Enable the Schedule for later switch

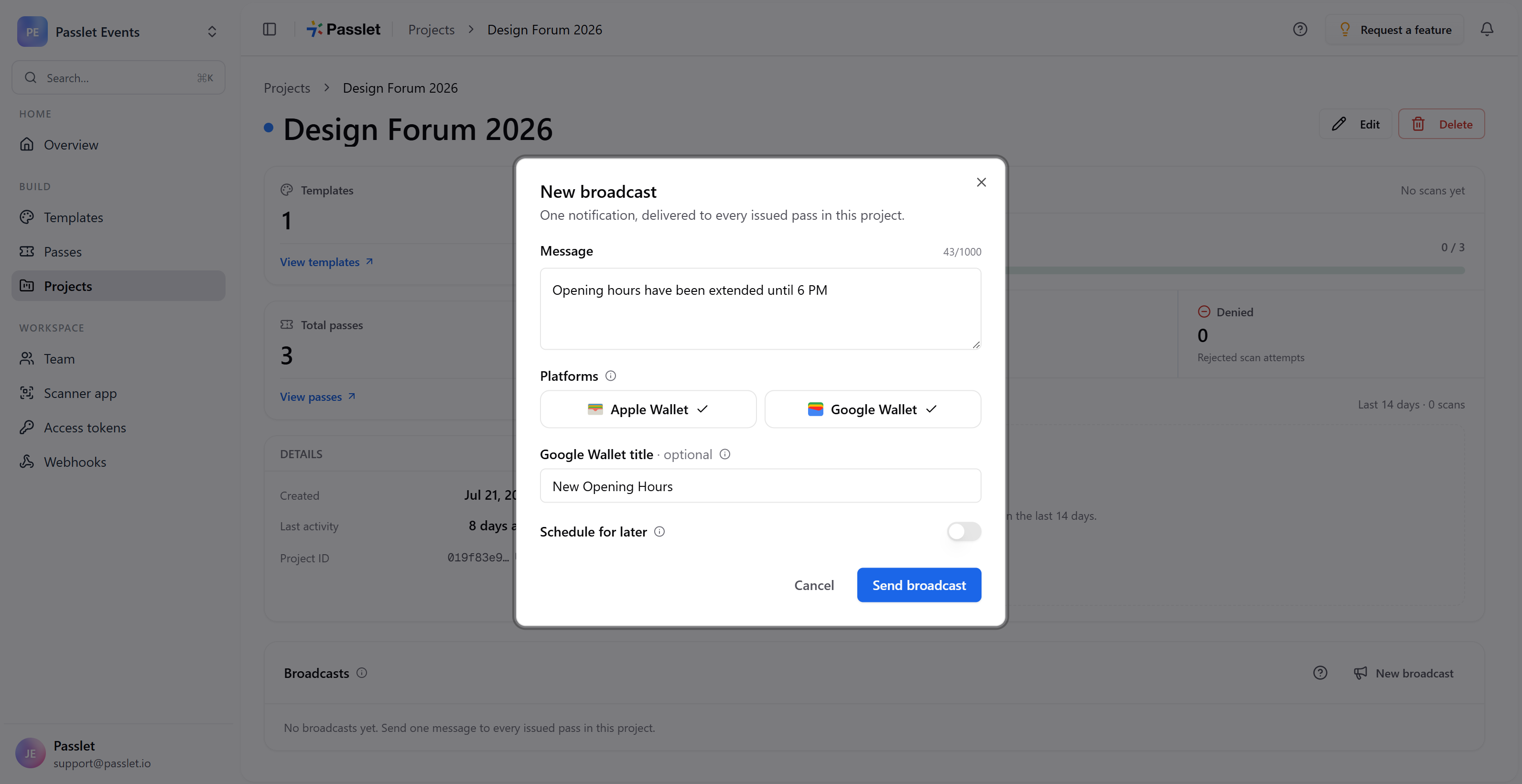click(x=964, y=531)
